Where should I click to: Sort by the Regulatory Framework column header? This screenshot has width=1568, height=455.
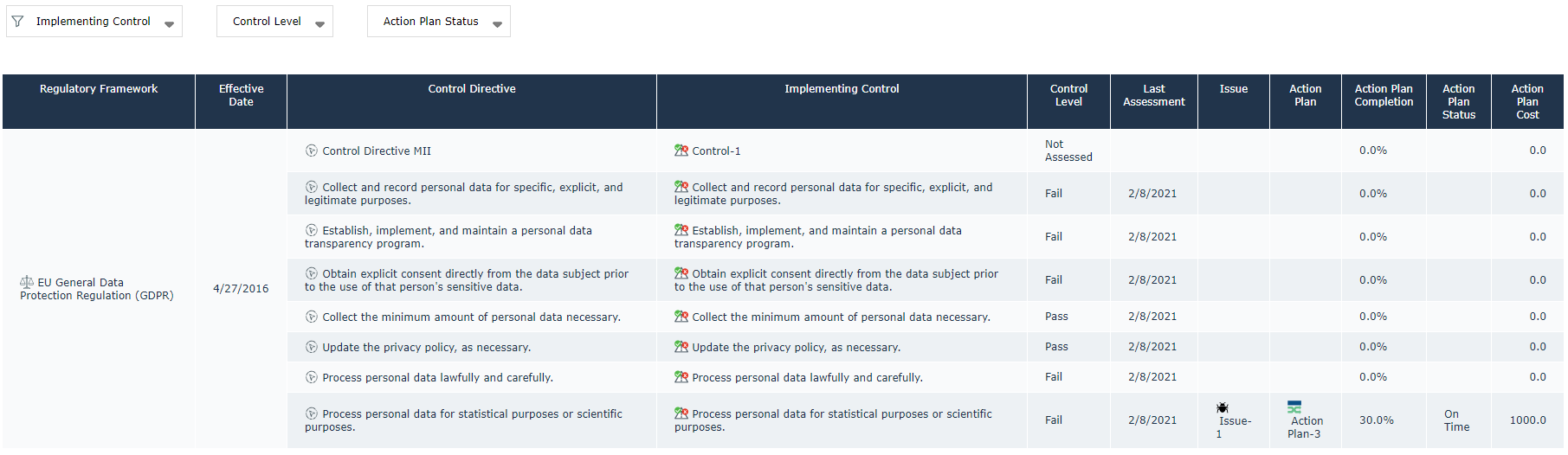tap(99, 89)
